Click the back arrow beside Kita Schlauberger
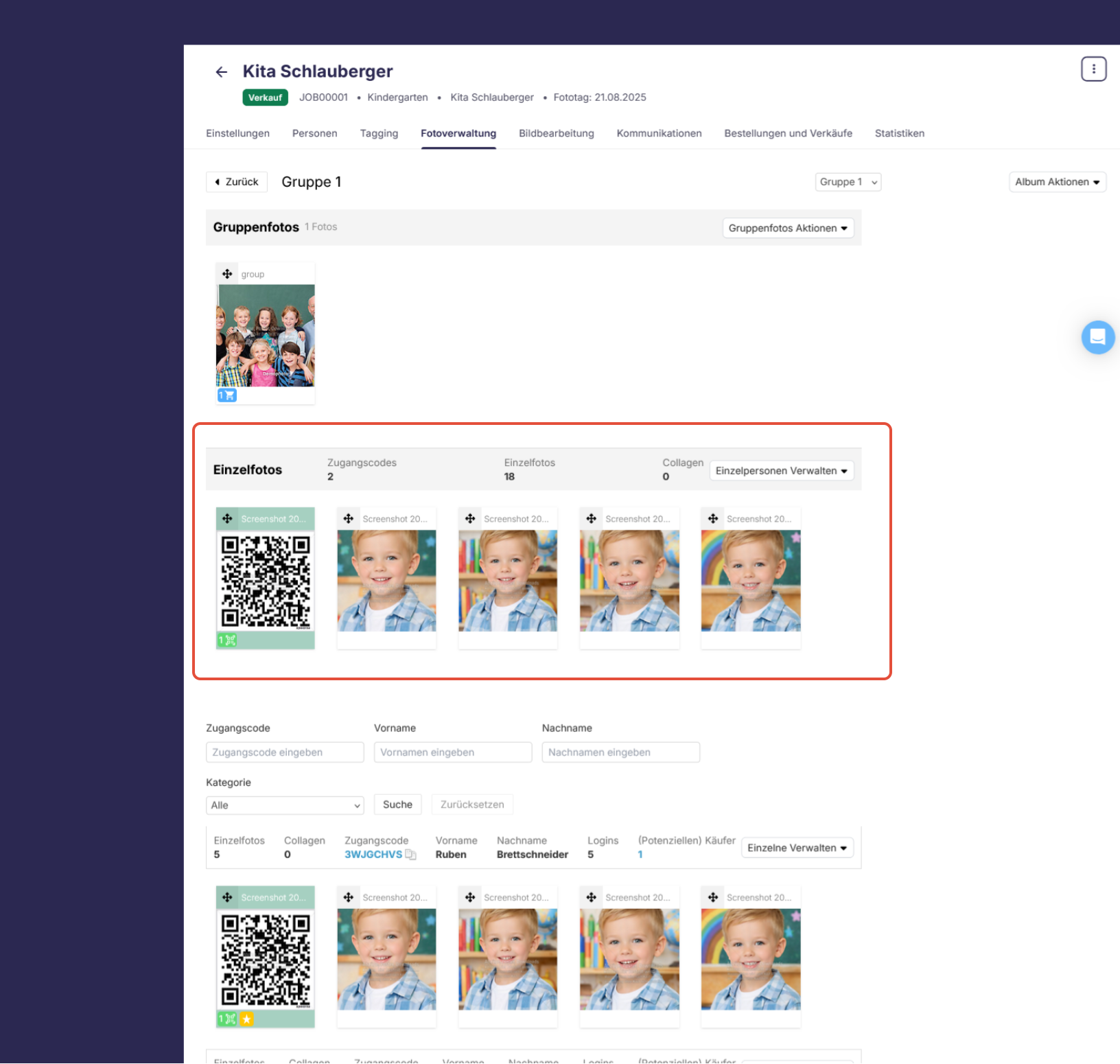1120x1064 pixels. [x=221, y=72]
